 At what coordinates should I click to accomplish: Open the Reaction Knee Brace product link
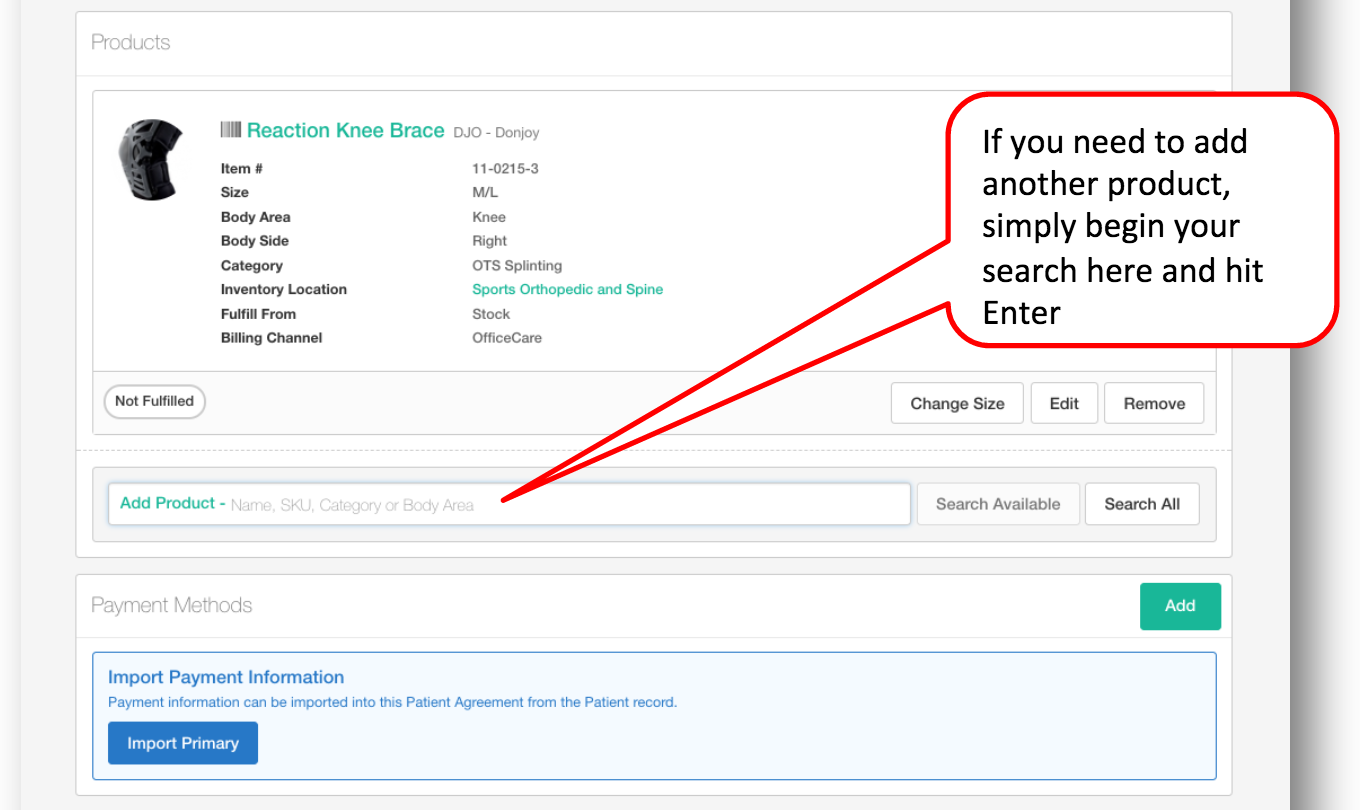(345, 130)
